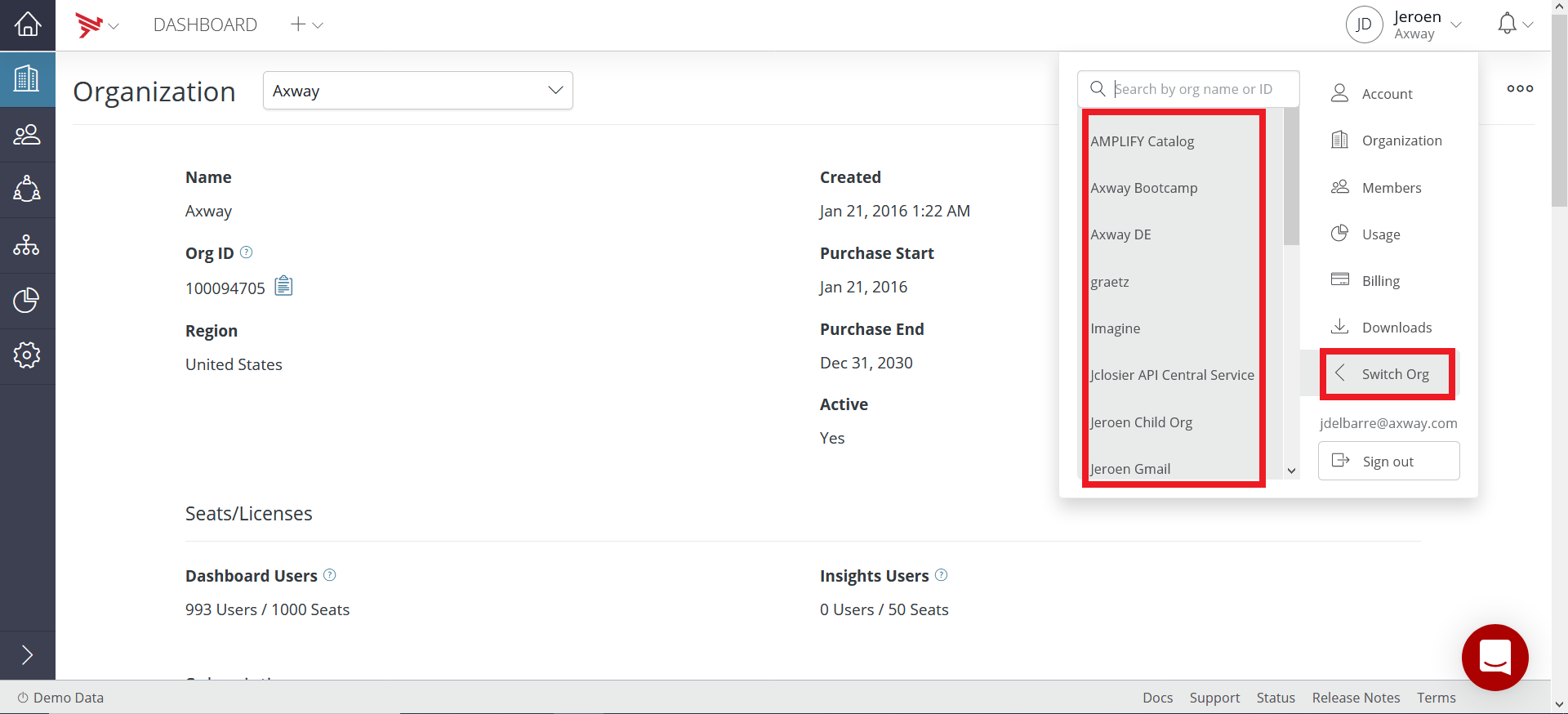
Task: Open the Usage pie chart sidebar icon
Action: [x=27, y=300]
